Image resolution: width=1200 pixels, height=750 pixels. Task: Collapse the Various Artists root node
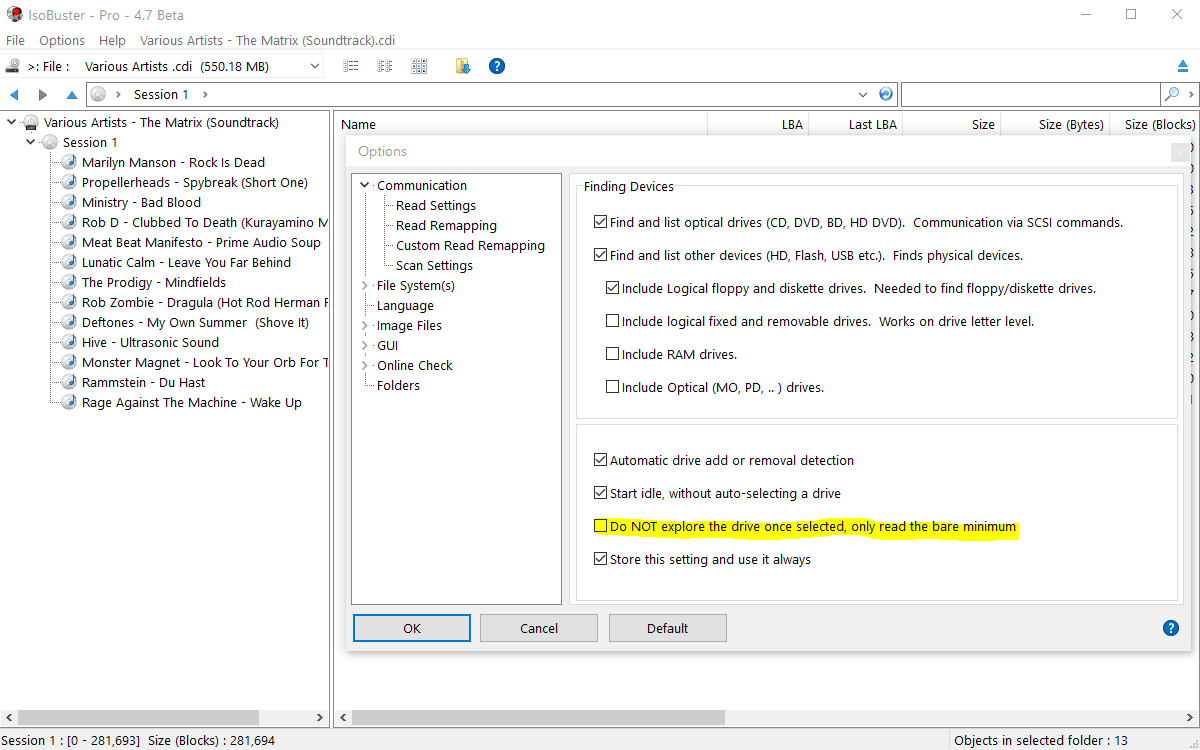tap(12, 122)
